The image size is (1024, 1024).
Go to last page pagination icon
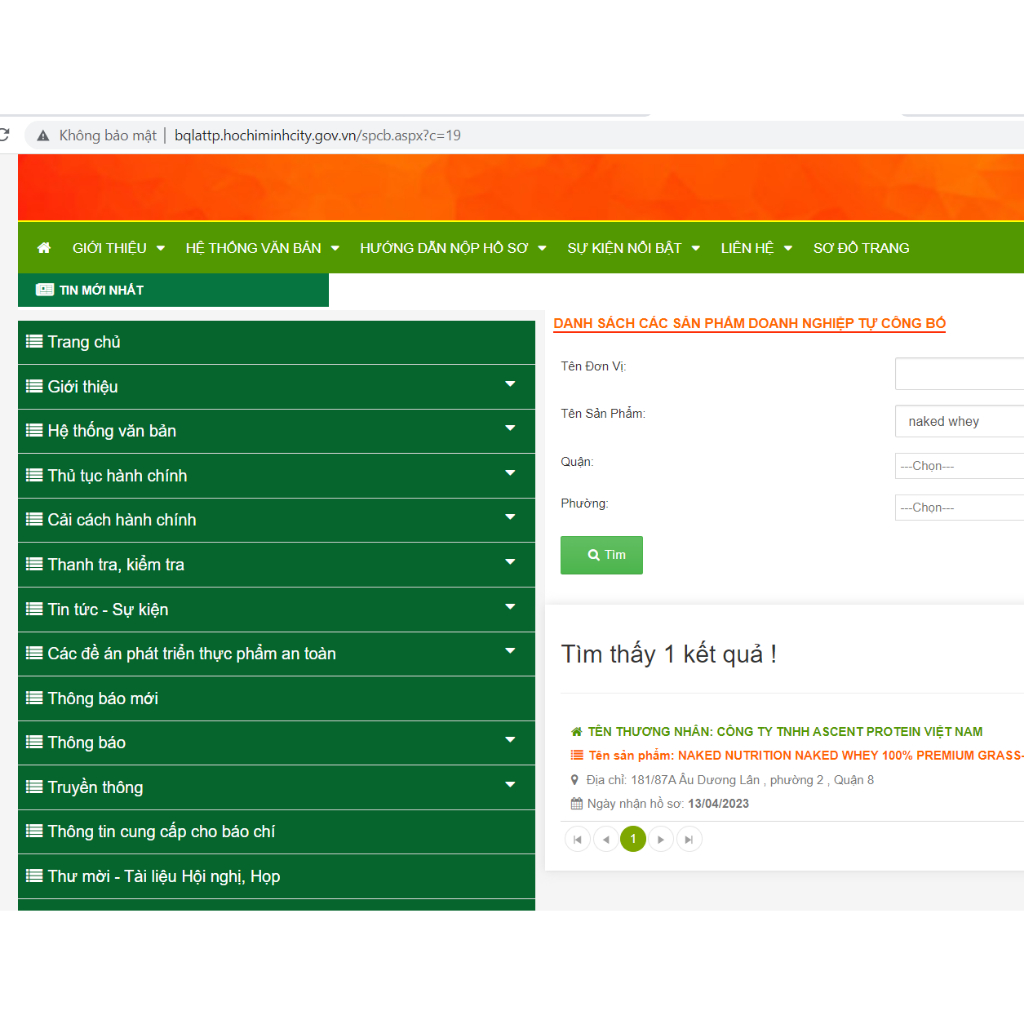point(689,840)
